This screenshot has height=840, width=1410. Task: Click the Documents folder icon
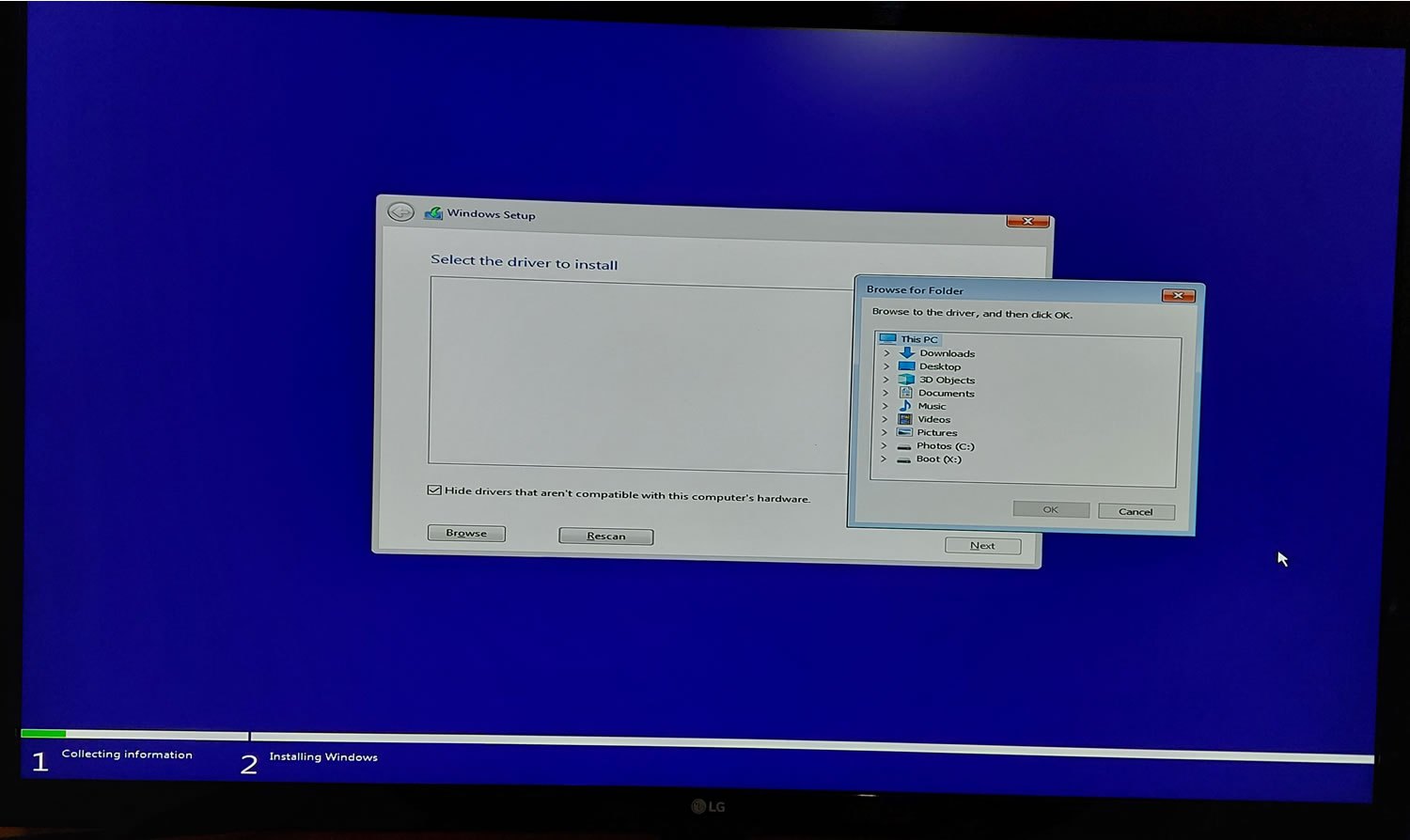(x=906, y=393)
